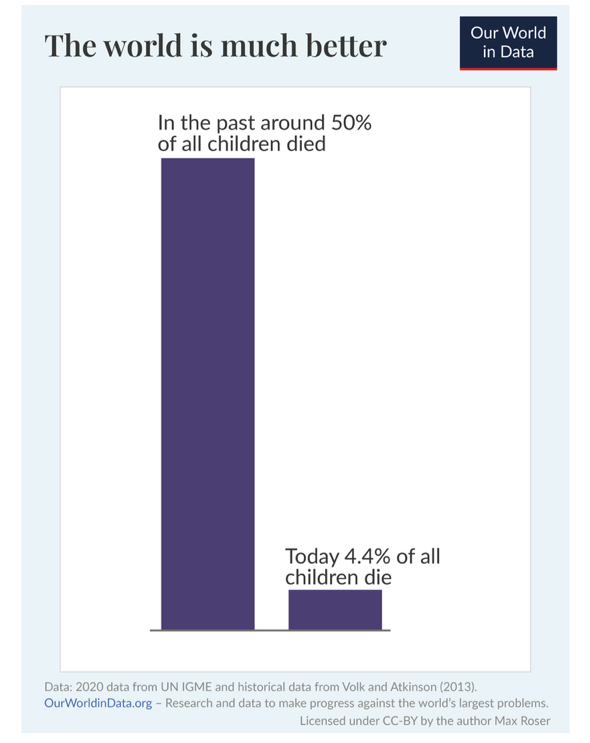
Task: Click the words 'in Data' in the logo
Action: [x=508, y=52]
